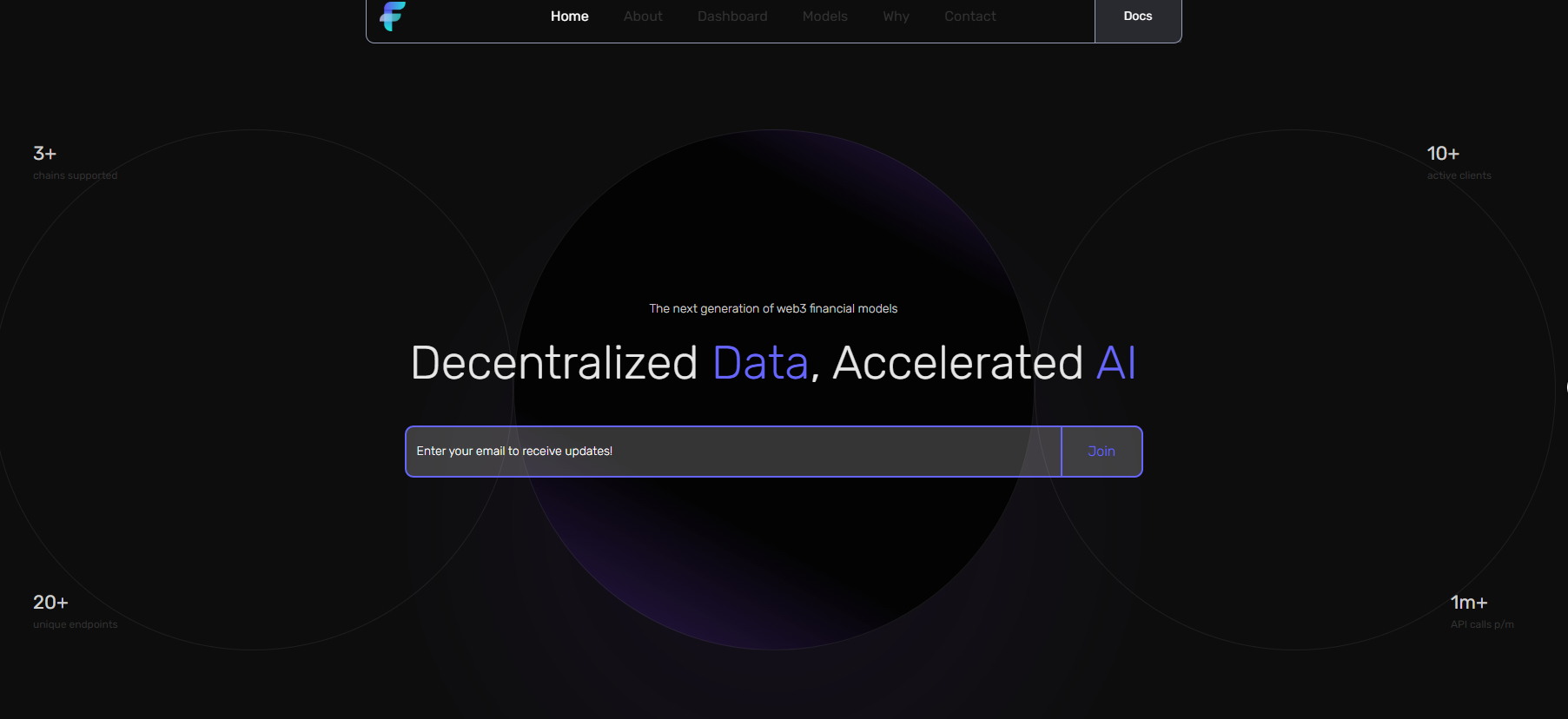Open the Why section link

pyautogui.click(x=896, y=16)
